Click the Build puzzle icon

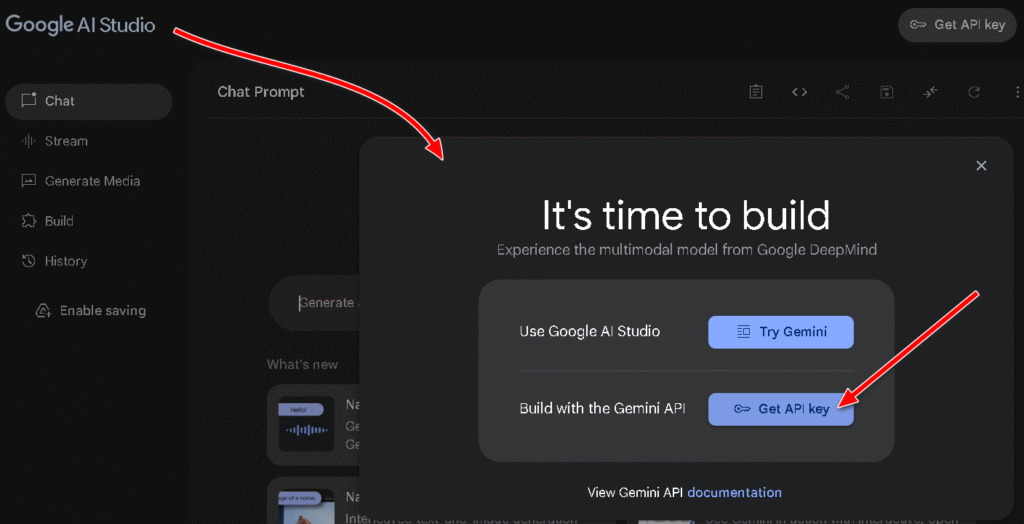(28, 221)
